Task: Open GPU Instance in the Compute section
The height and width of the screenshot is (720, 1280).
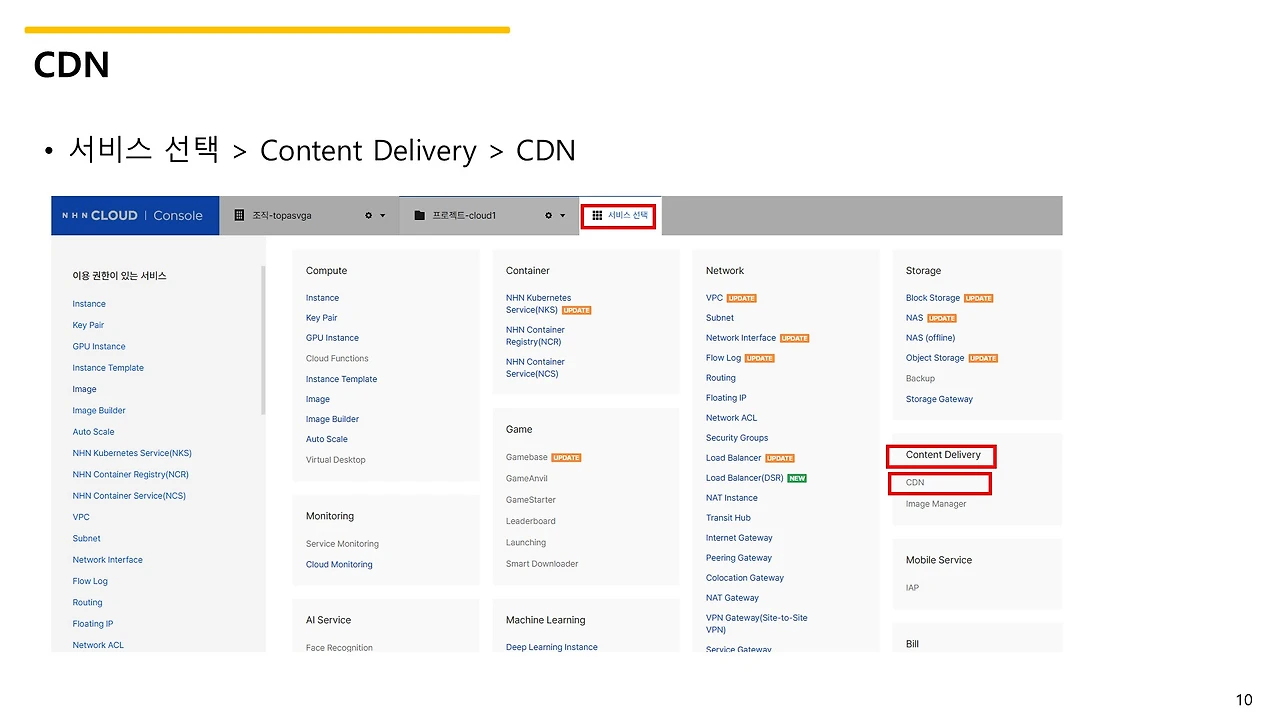Action: (332, 338)
